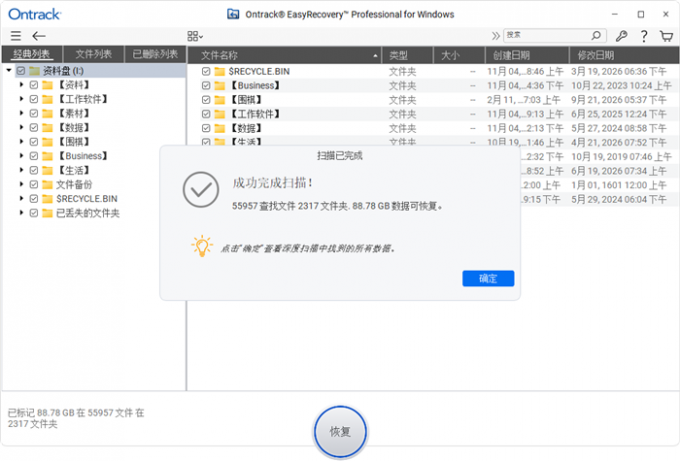Select $RECYCLE.BIN folder in tree
Image resolution: width=680 pixels, height=461 pixels.
click(x=87, y=199)
